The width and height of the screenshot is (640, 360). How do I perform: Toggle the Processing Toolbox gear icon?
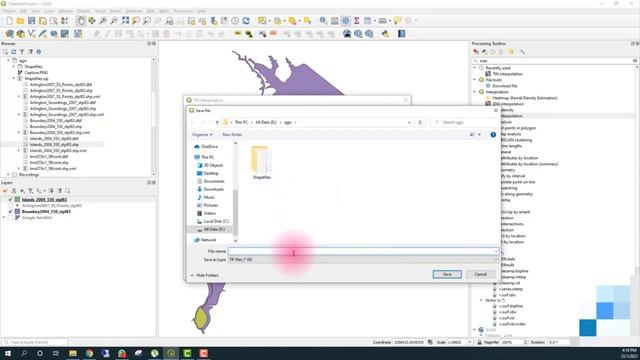(345, 21)
